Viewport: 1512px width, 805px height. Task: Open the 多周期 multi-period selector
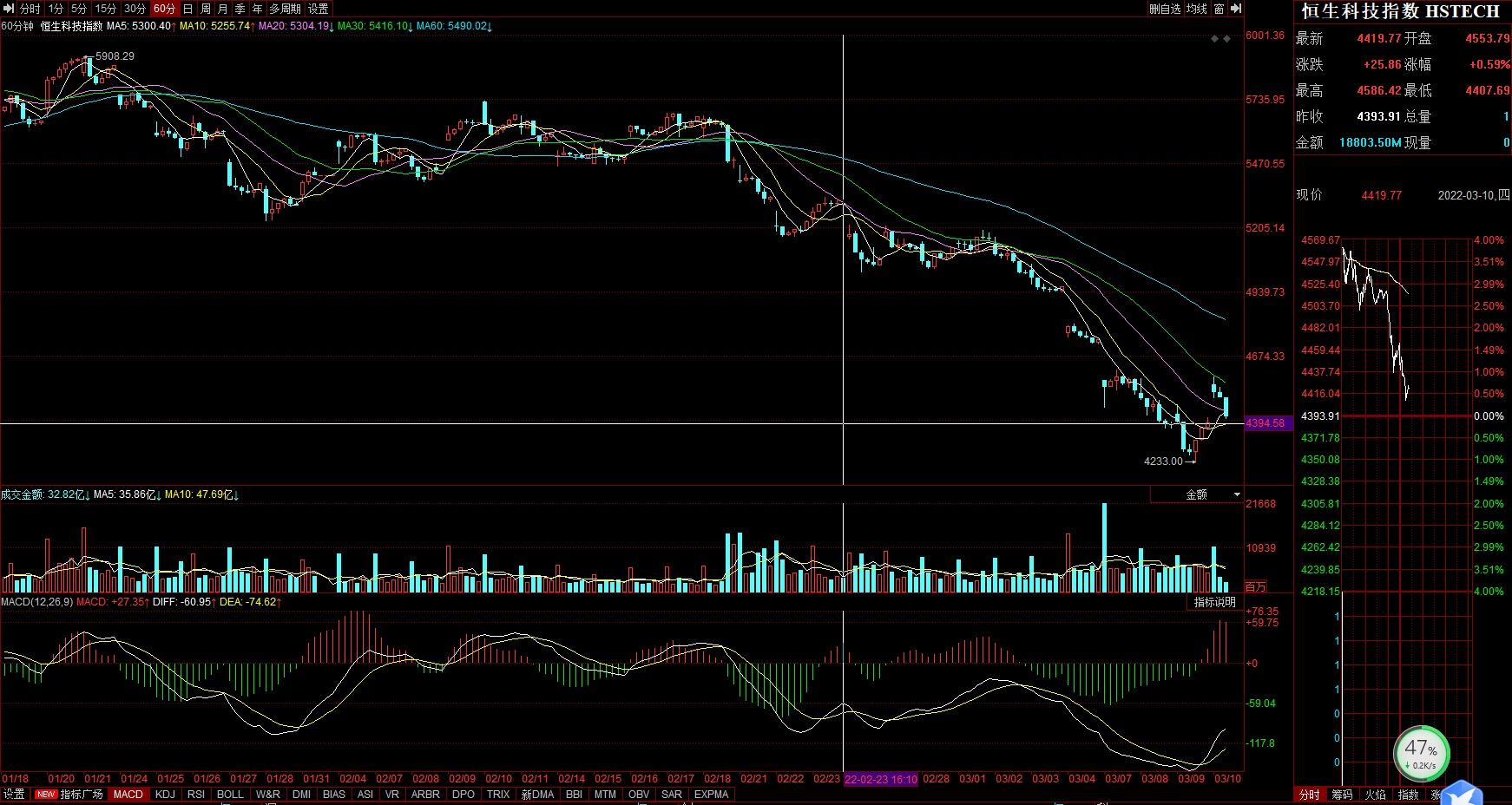pyautogui.click(x=285, y=9)
